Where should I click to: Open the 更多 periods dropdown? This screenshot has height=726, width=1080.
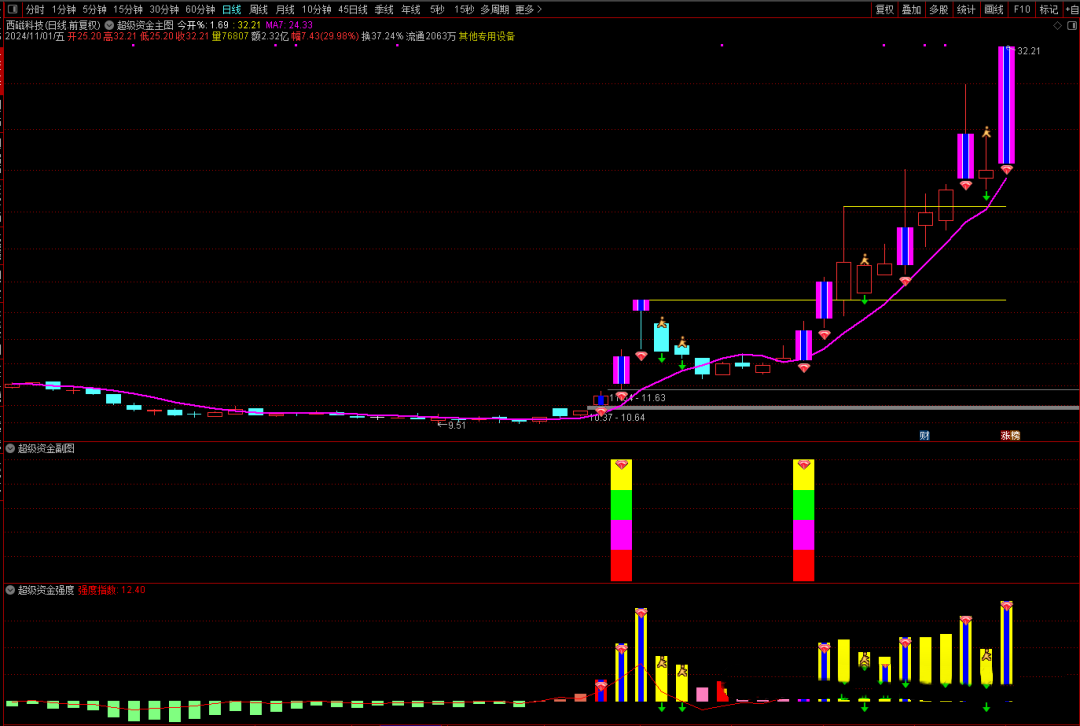click(x=528, y=9)
